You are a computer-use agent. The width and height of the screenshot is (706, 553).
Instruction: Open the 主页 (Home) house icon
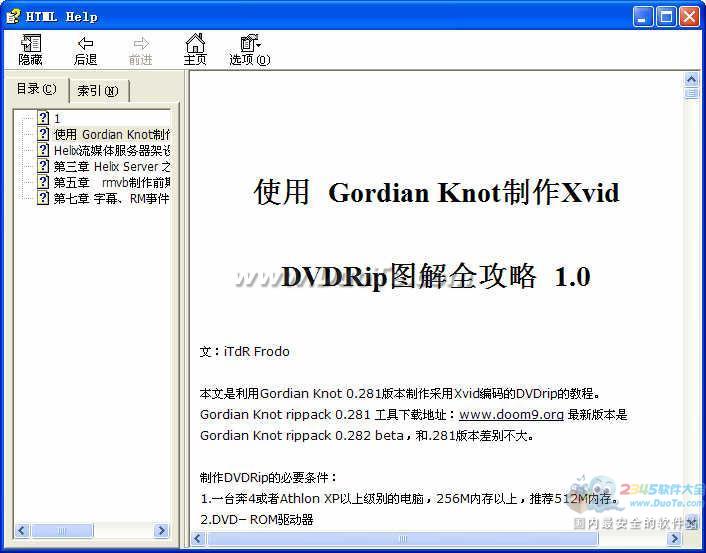pos(195,50)
